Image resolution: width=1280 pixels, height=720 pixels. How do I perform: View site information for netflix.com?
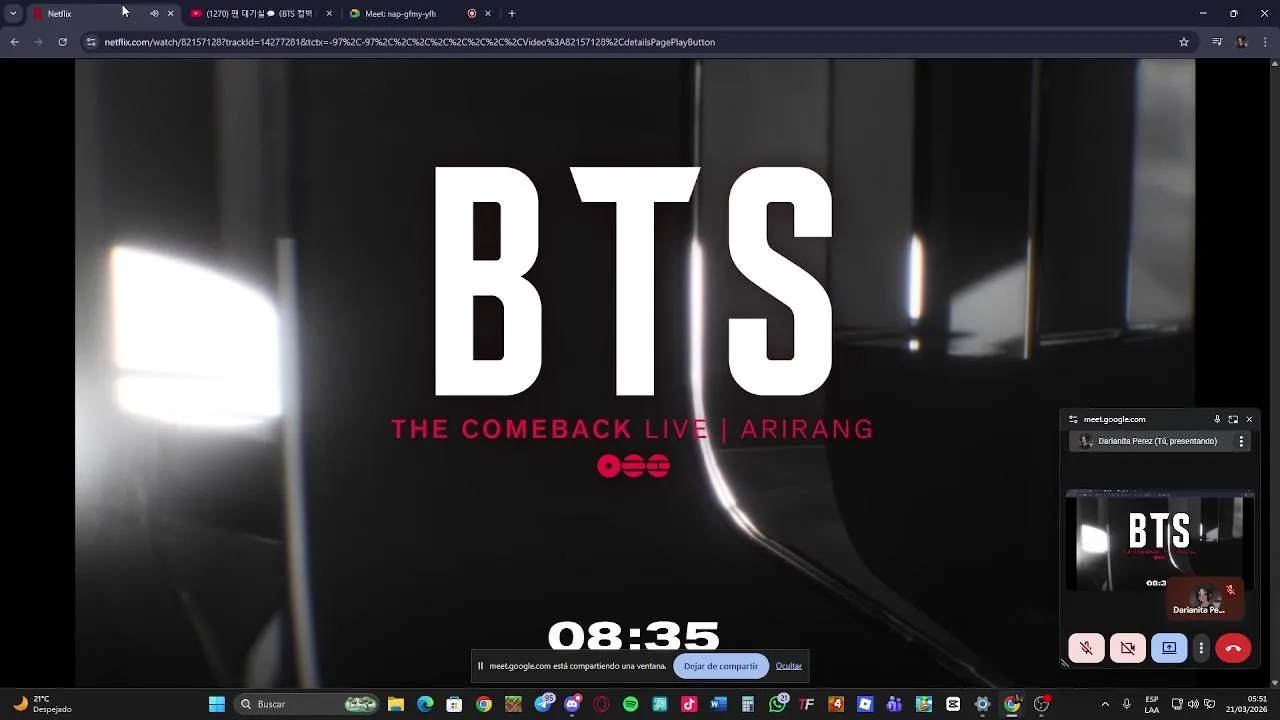[91, 42]
